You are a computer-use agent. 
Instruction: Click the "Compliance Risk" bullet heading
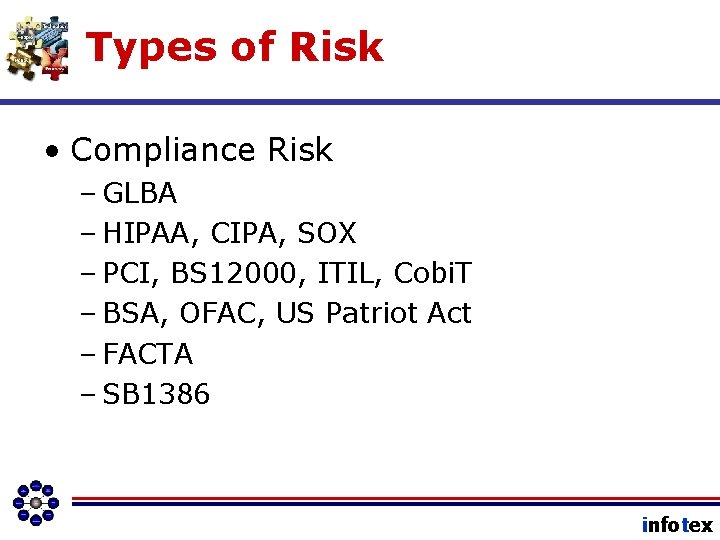[201, 150]
